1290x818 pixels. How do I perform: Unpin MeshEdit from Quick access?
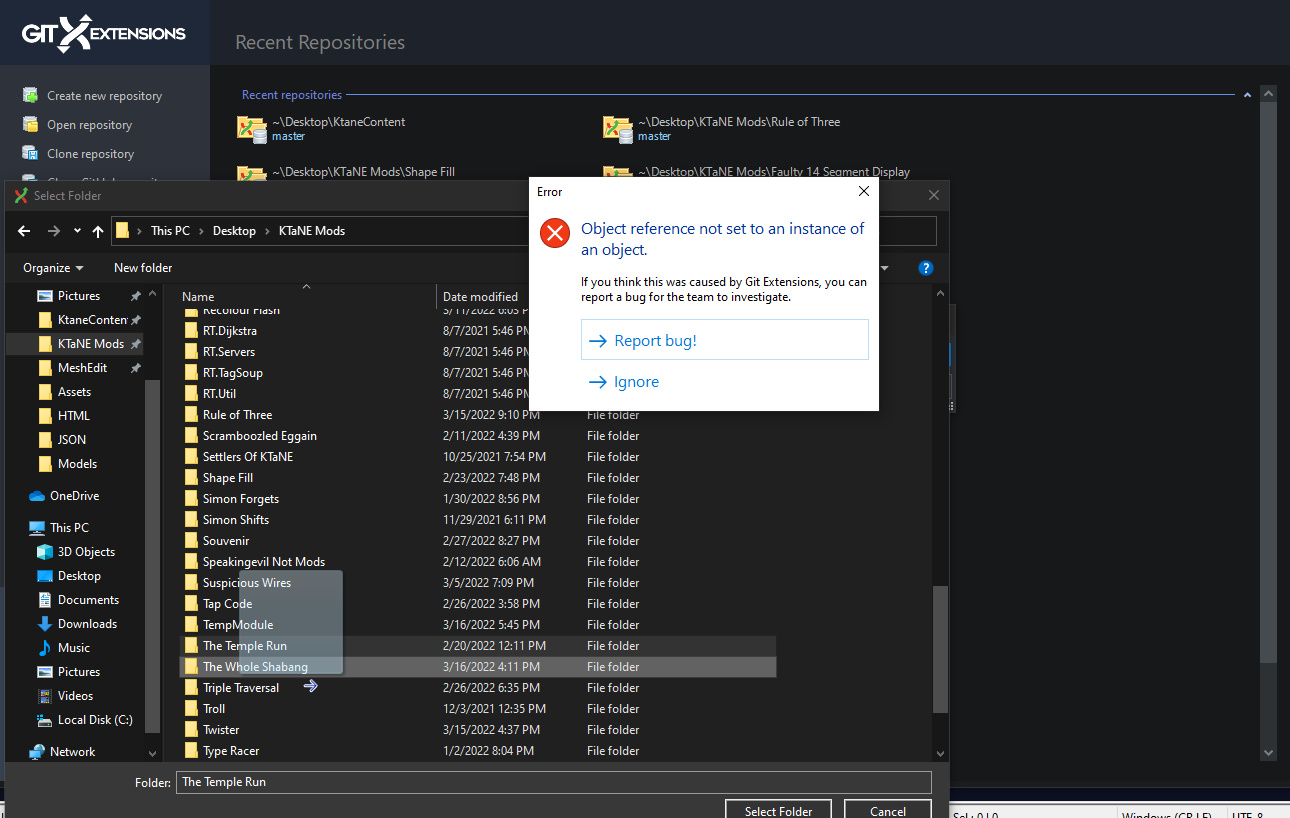(x=138, y=367)
